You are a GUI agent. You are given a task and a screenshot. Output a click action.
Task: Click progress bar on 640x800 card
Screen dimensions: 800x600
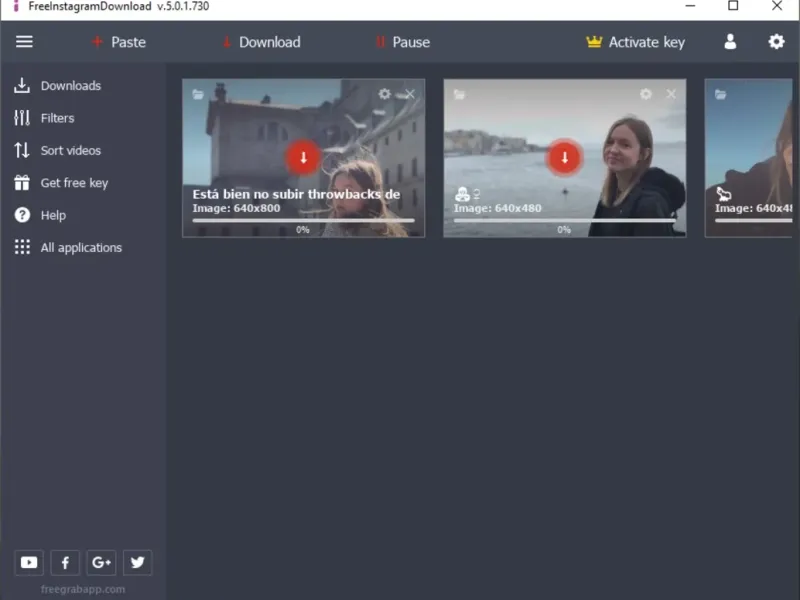304,220
